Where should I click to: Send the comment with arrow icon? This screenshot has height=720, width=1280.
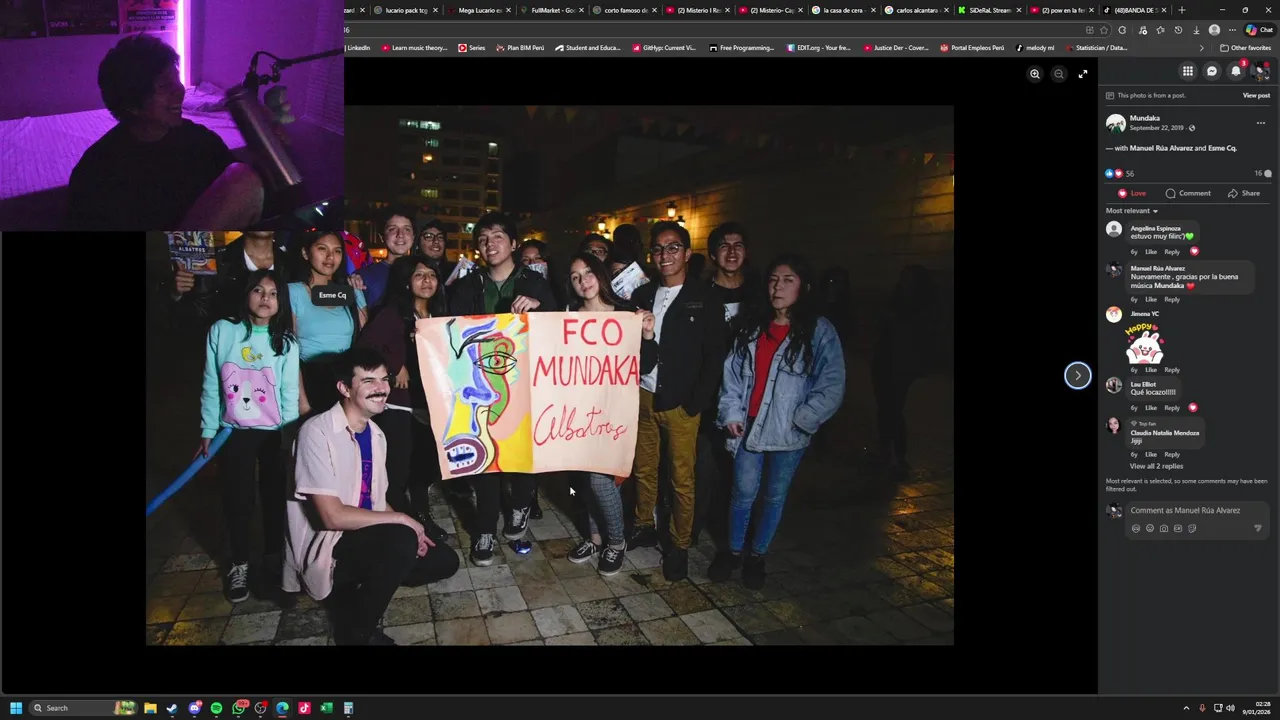coord(1258,529)
